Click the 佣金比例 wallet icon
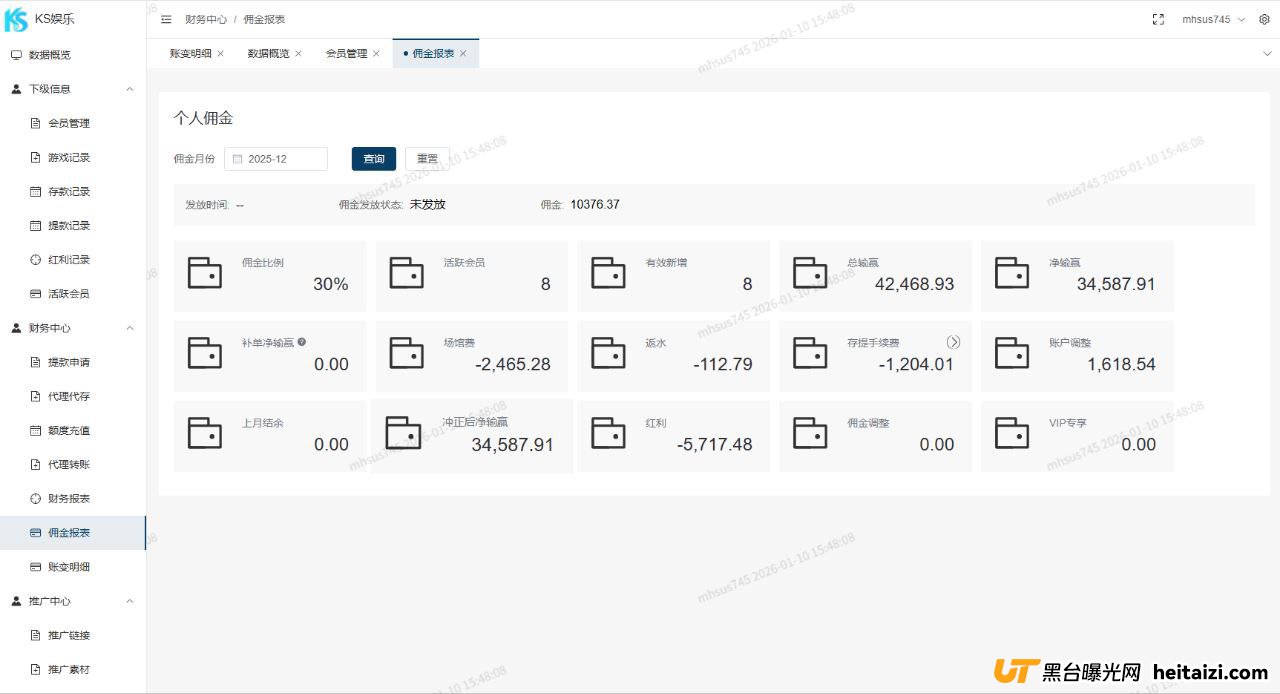Image resolution: width=1280 pixels, height=694 pixels. (205, 273)
